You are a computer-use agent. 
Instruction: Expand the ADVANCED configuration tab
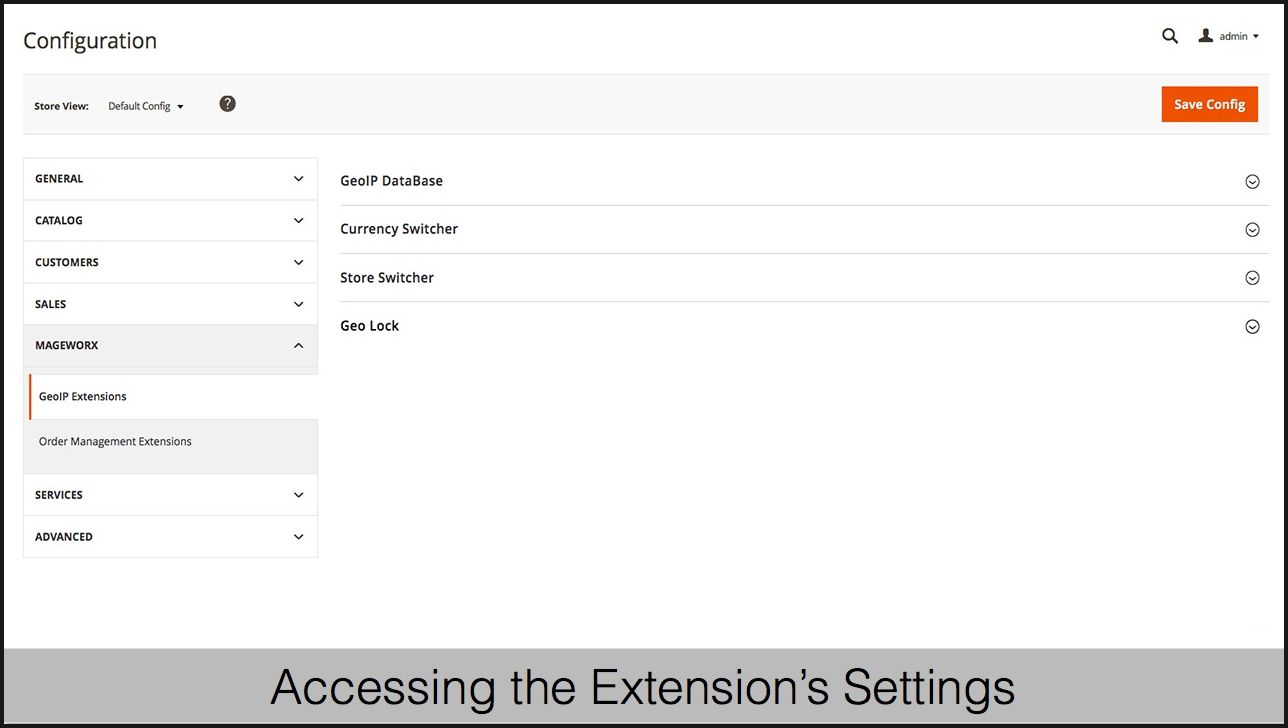click(x=170, y=537)
